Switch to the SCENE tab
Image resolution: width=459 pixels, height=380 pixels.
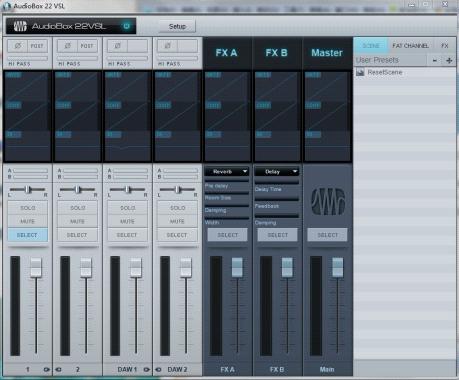pos(371,46)
